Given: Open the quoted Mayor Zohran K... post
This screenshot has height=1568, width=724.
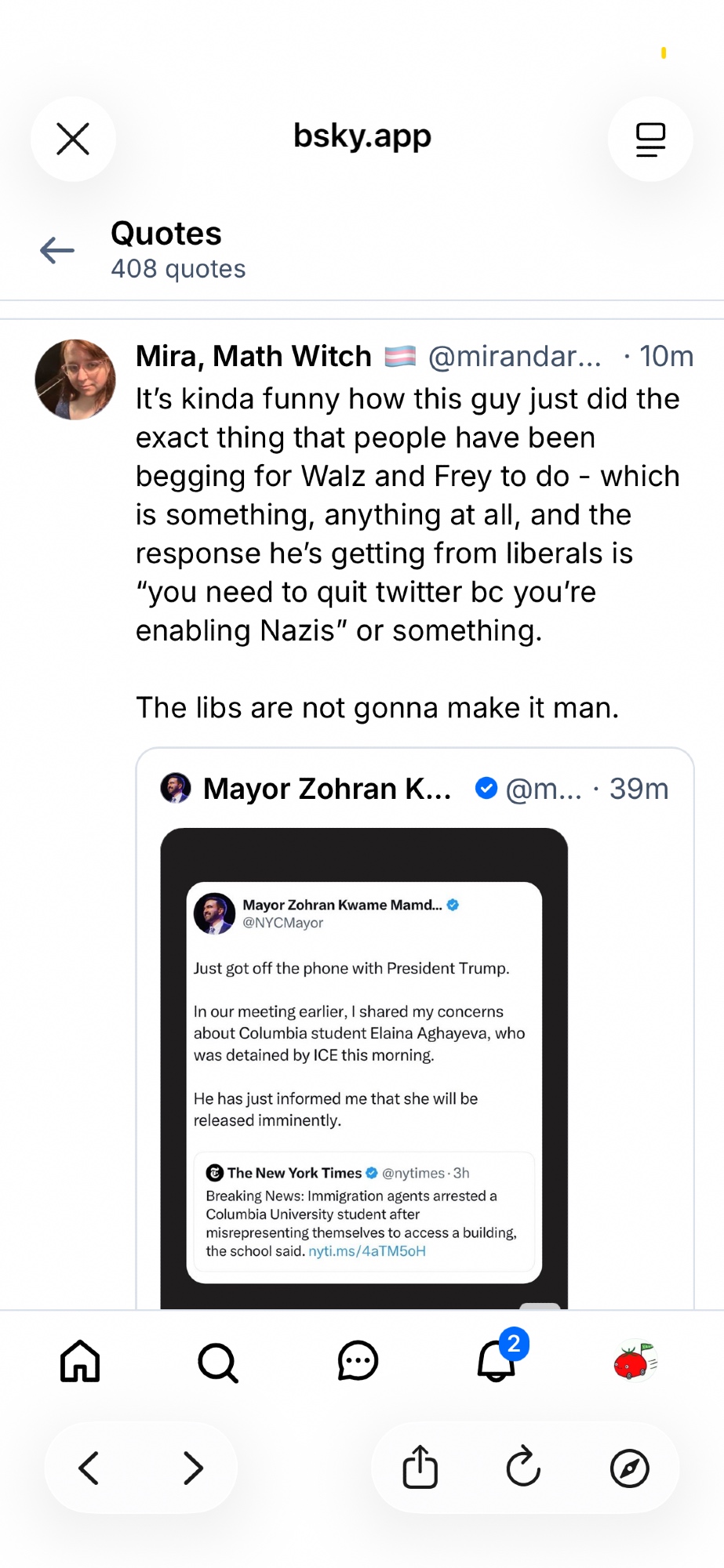Looking at the screenshot, I should [x=326, y=789].
